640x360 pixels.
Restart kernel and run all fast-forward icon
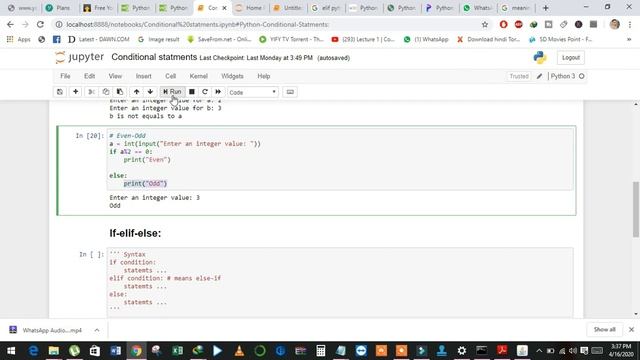[218, 92]
